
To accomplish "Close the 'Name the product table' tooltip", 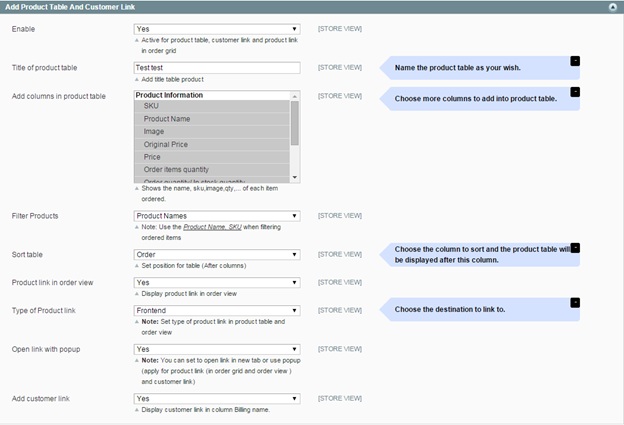I will tap(575, 61).
